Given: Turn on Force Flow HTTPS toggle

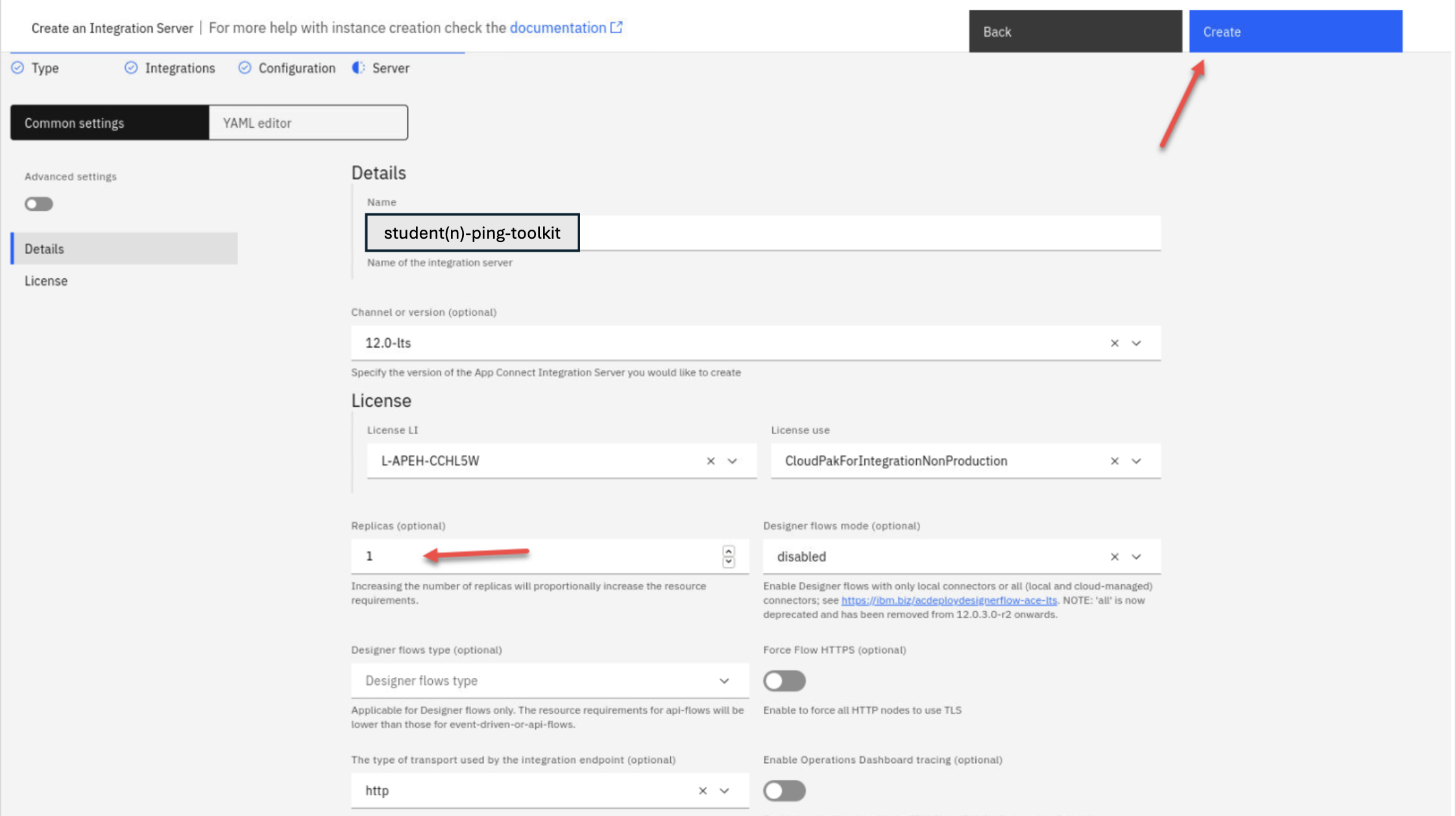Looking at the screenshot, I should [x=784, y=681].
